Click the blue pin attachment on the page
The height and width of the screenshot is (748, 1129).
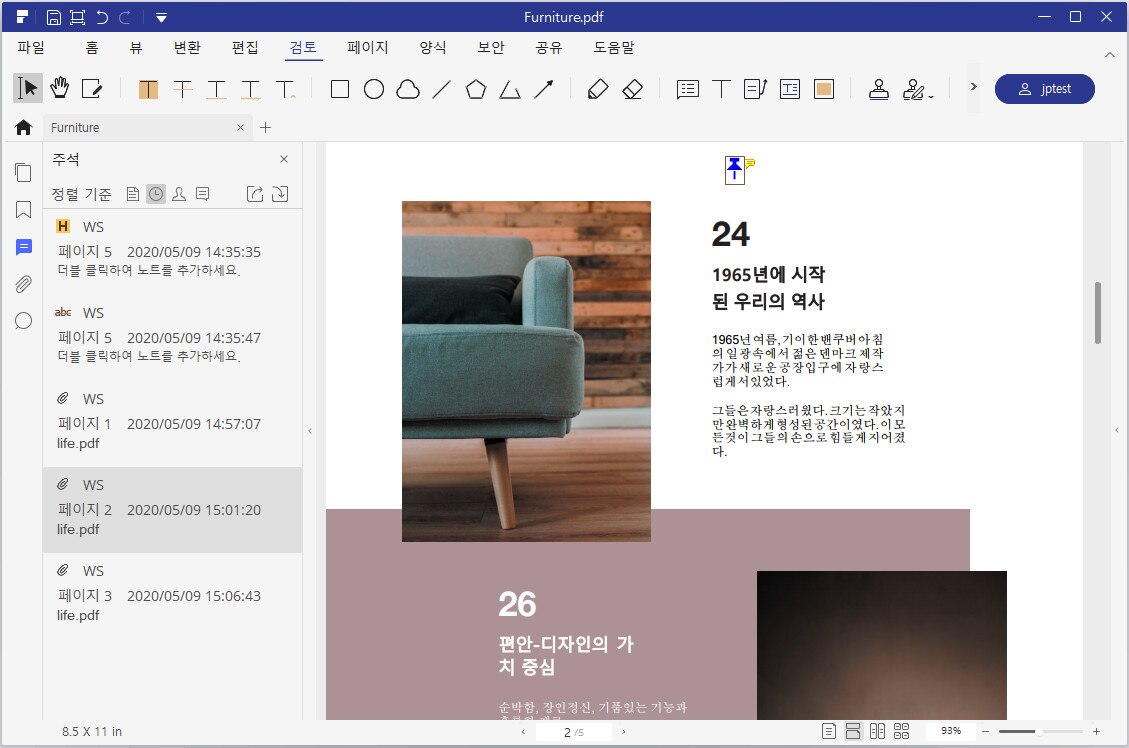click(734, 170)
